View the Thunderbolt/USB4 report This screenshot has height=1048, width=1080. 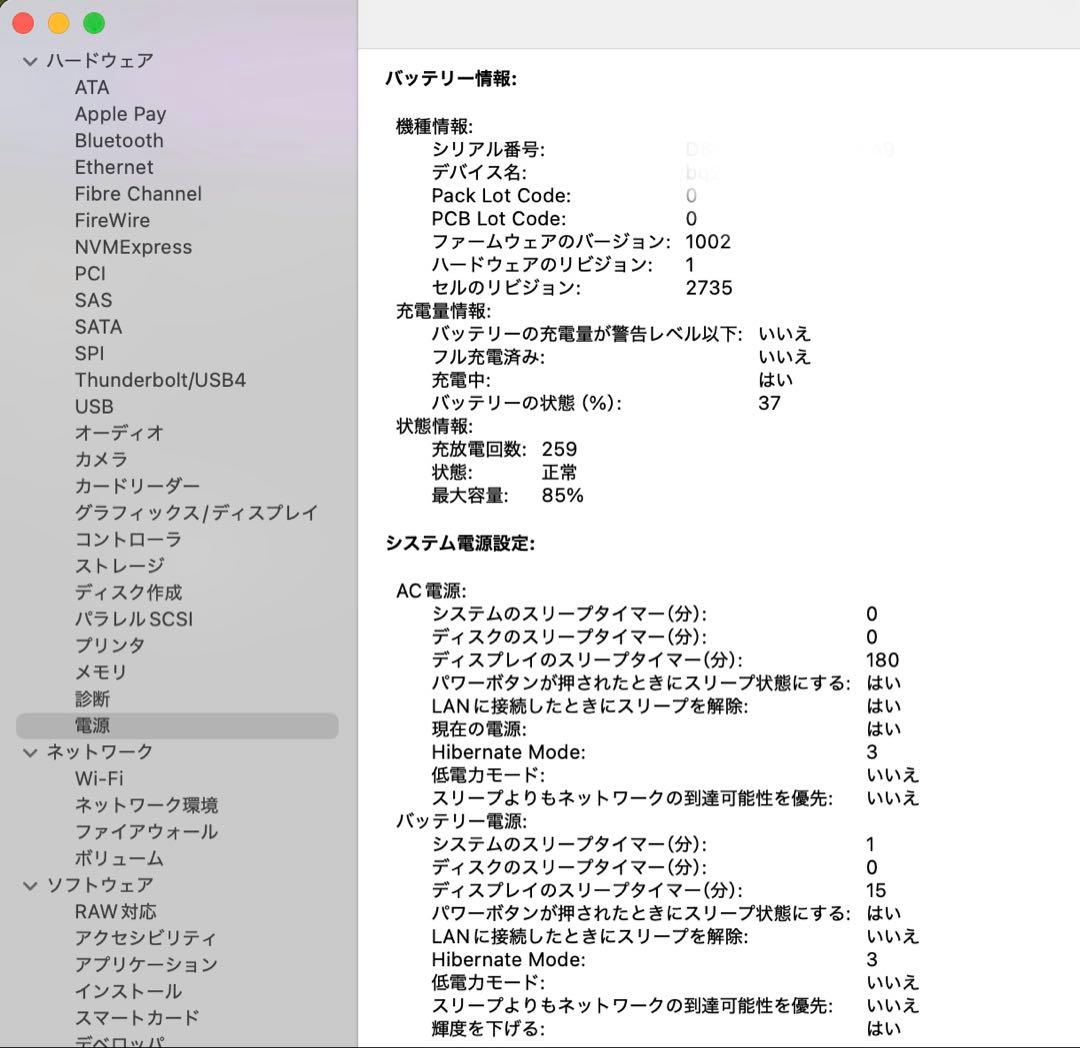160,380
